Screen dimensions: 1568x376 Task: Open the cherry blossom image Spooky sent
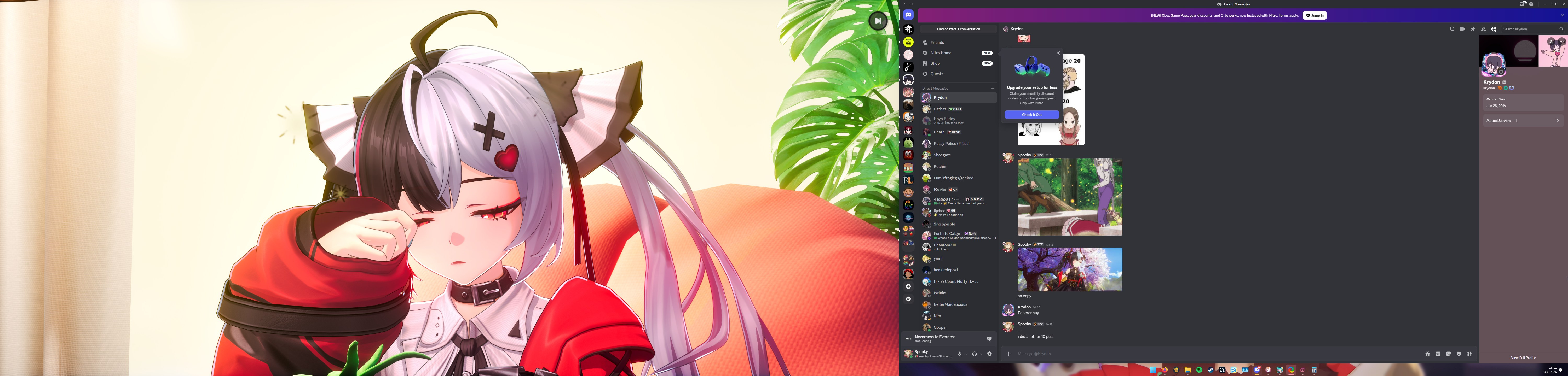[x=1070, y=269]
